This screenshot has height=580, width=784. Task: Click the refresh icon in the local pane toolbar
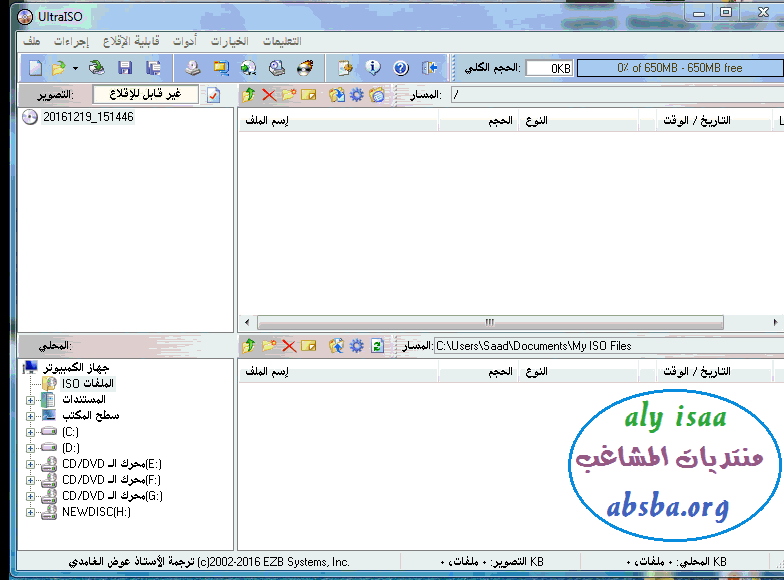pos(377,346)
